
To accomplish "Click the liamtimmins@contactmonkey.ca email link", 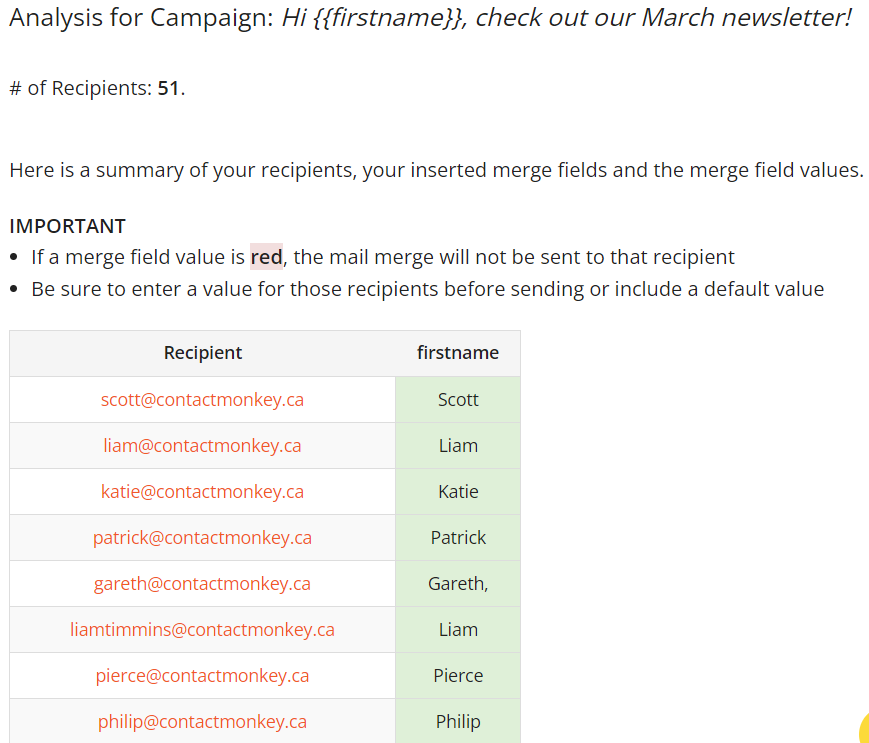I will (202, 630).
